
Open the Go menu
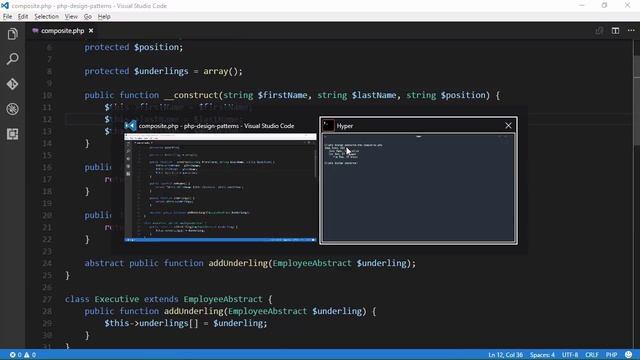tap(88, 17)
